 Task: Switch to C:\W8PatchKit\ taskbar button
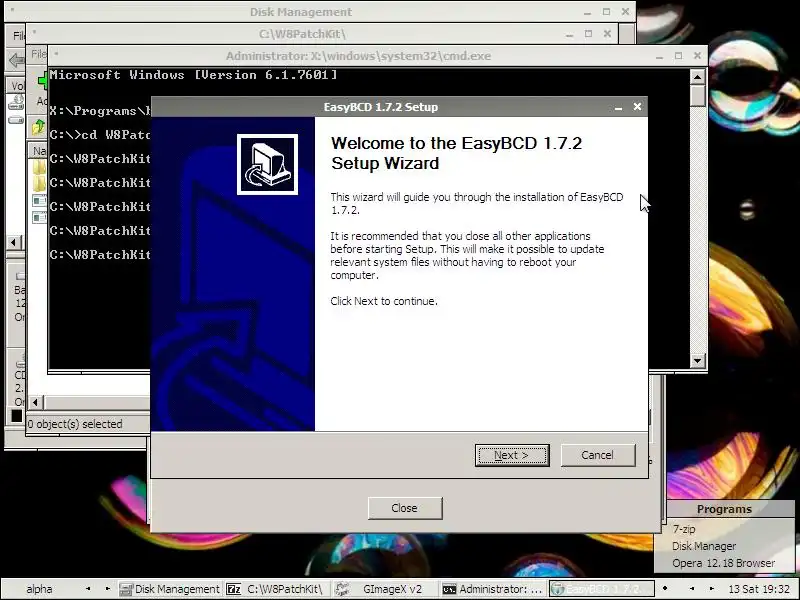point(278,589)
